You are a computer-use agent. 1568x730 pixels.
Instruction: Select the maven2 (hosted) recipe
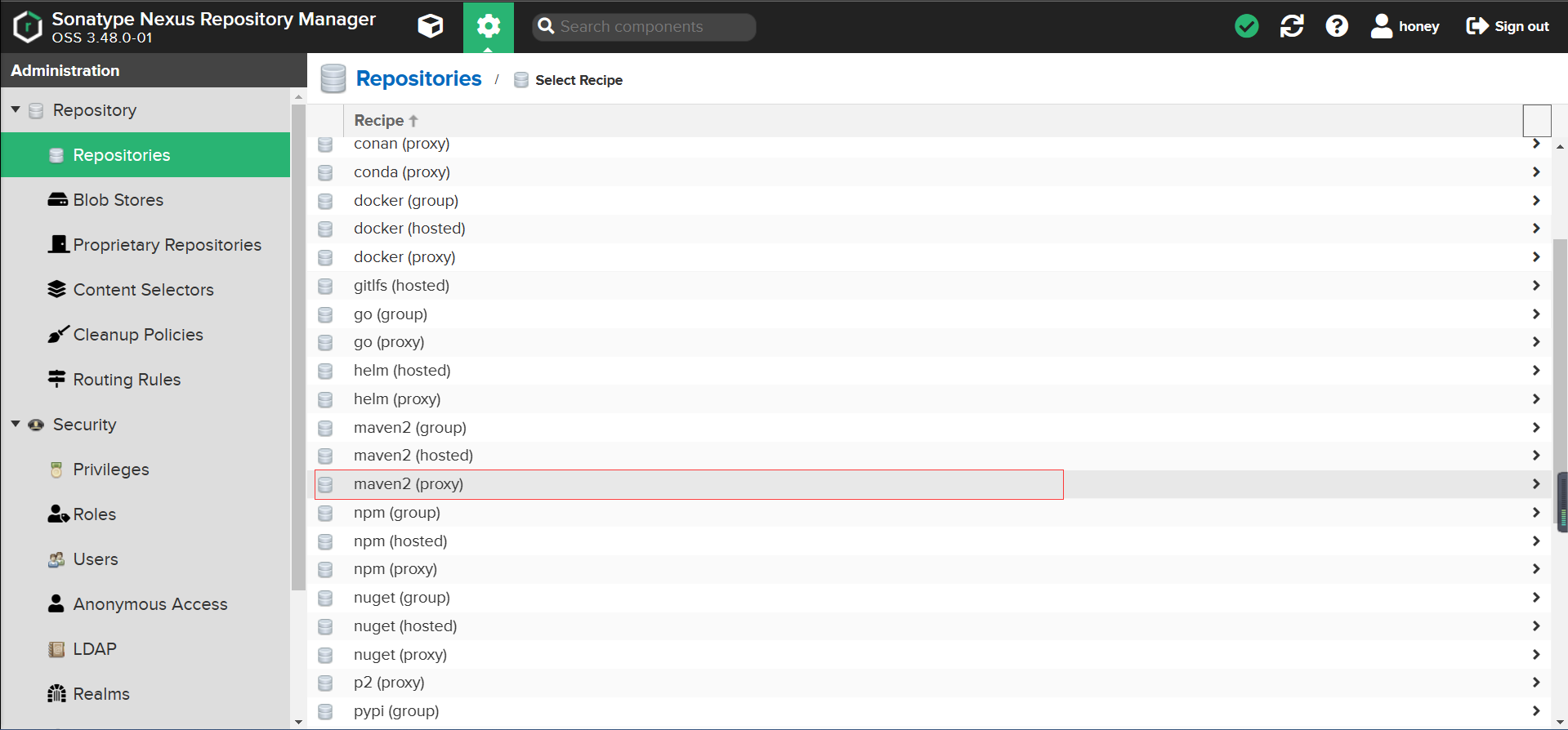[928, 456]
